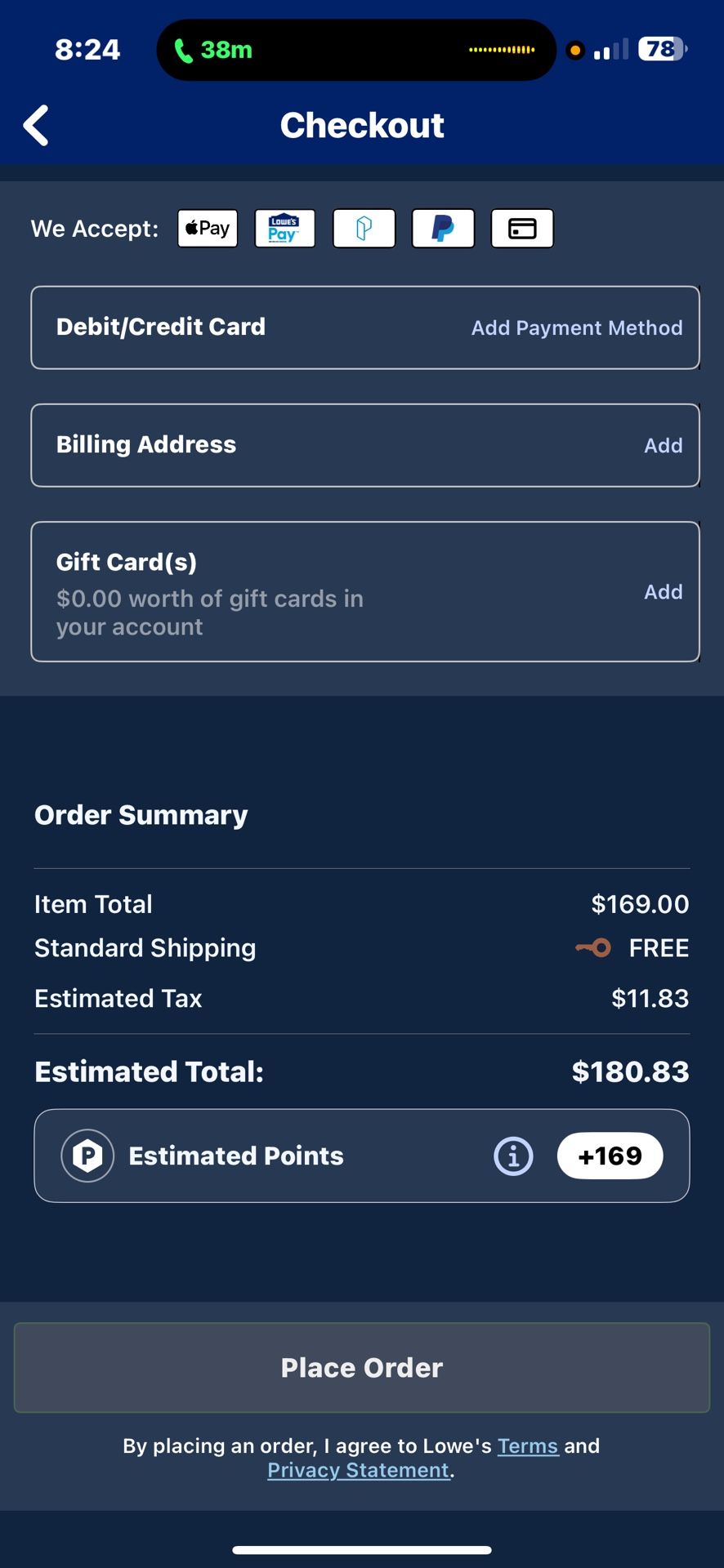This screenshot has height=1568, width=724.
Task: Tap the Estimated Total amount
Action: [x=630, y=1071]
